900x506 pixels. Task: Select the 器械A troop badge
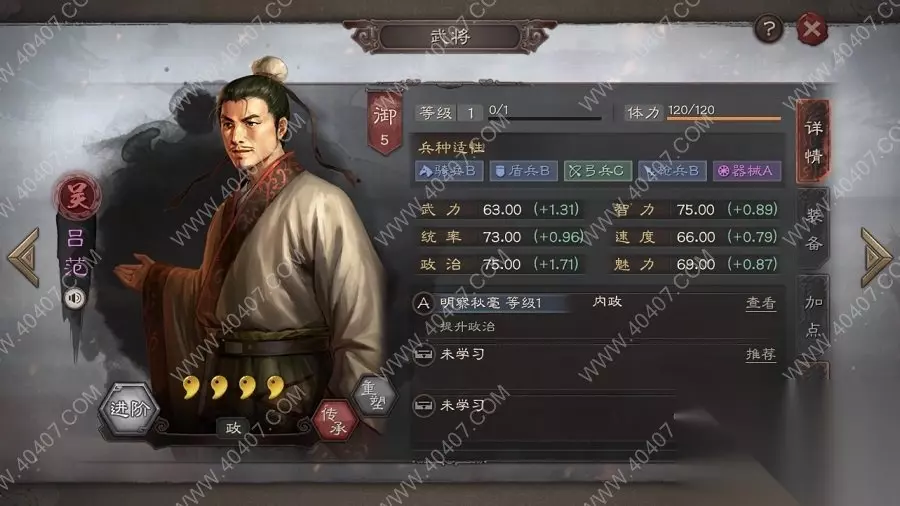(747, 171)
